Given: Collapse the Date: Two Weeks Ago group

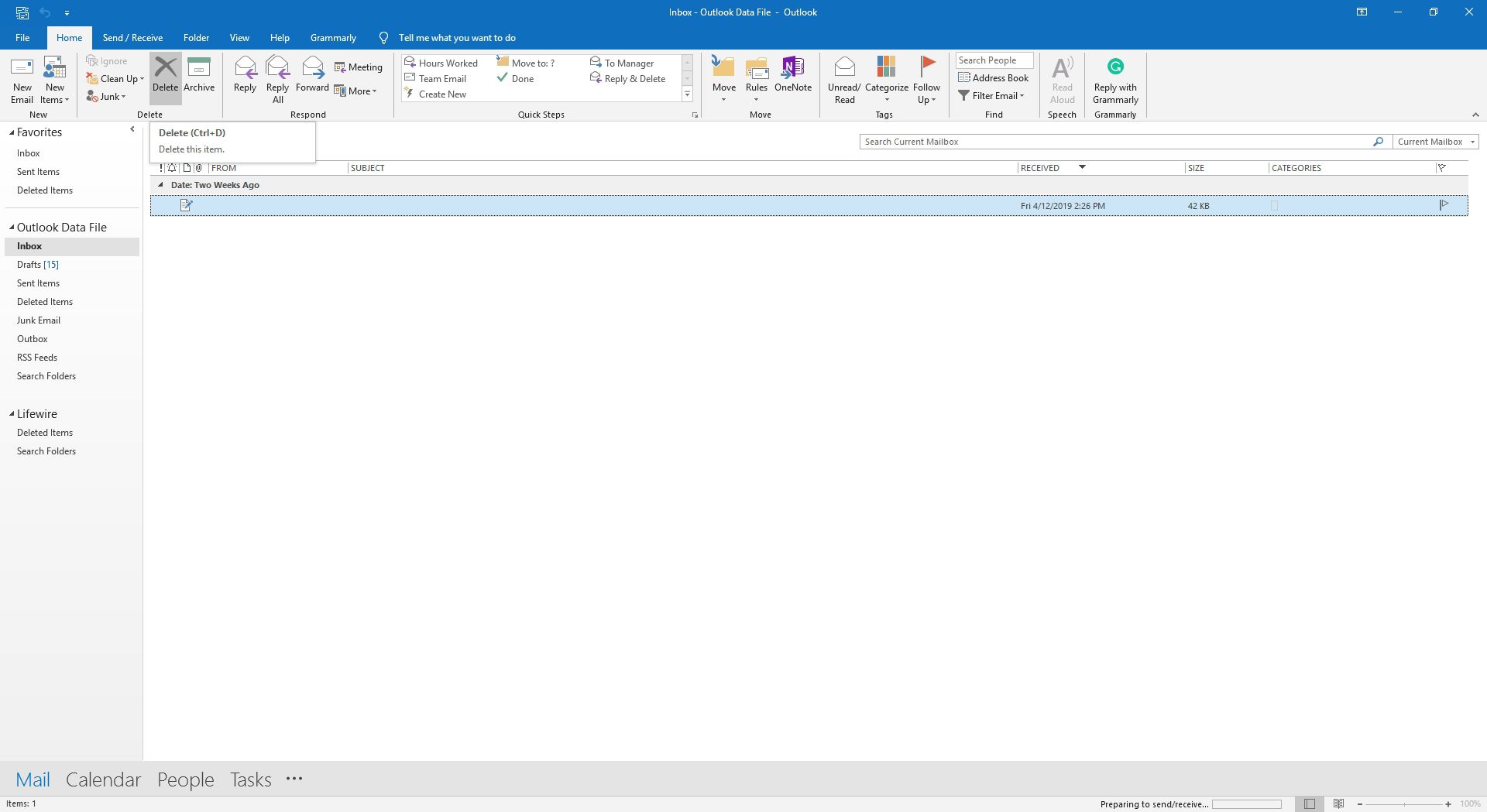Looking at the screenshot, I should pyautogui.click(x=160, y=185).
